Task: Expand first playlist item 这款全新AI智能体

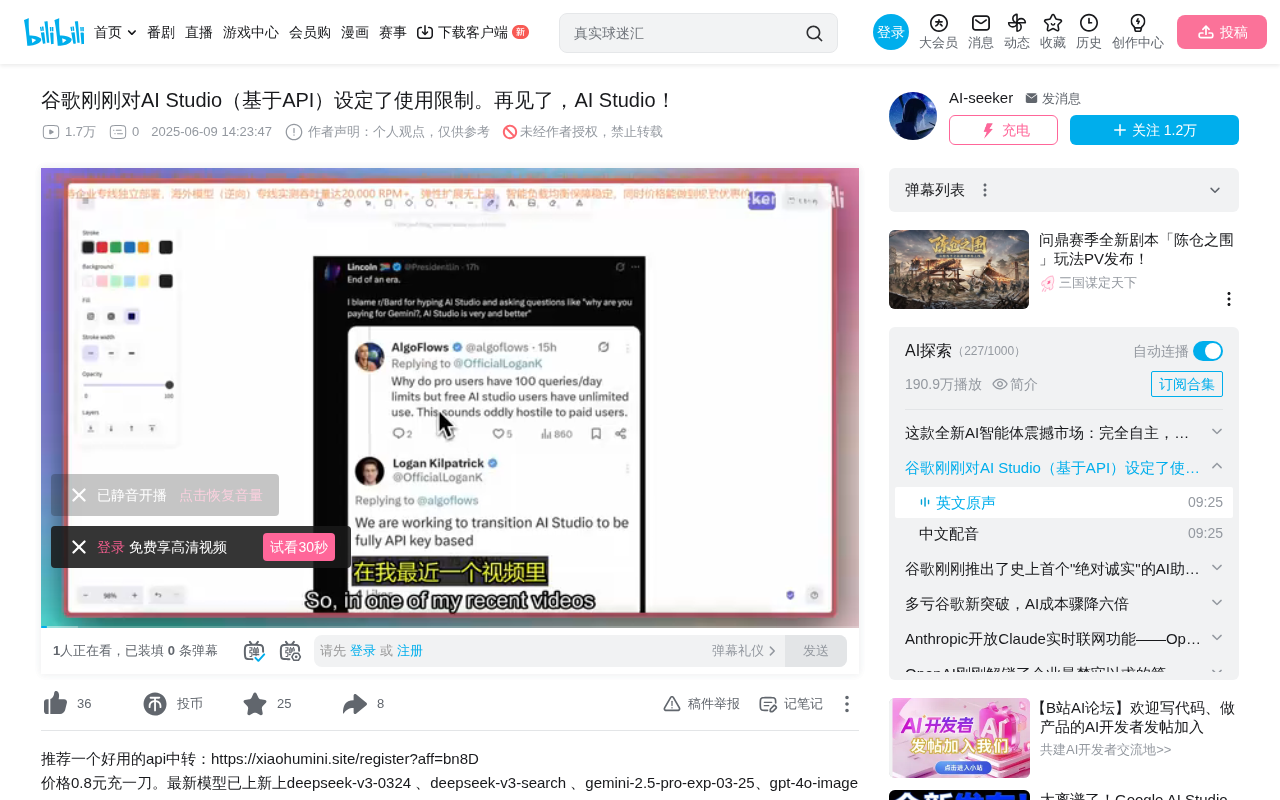Action: pos(1217,432)
